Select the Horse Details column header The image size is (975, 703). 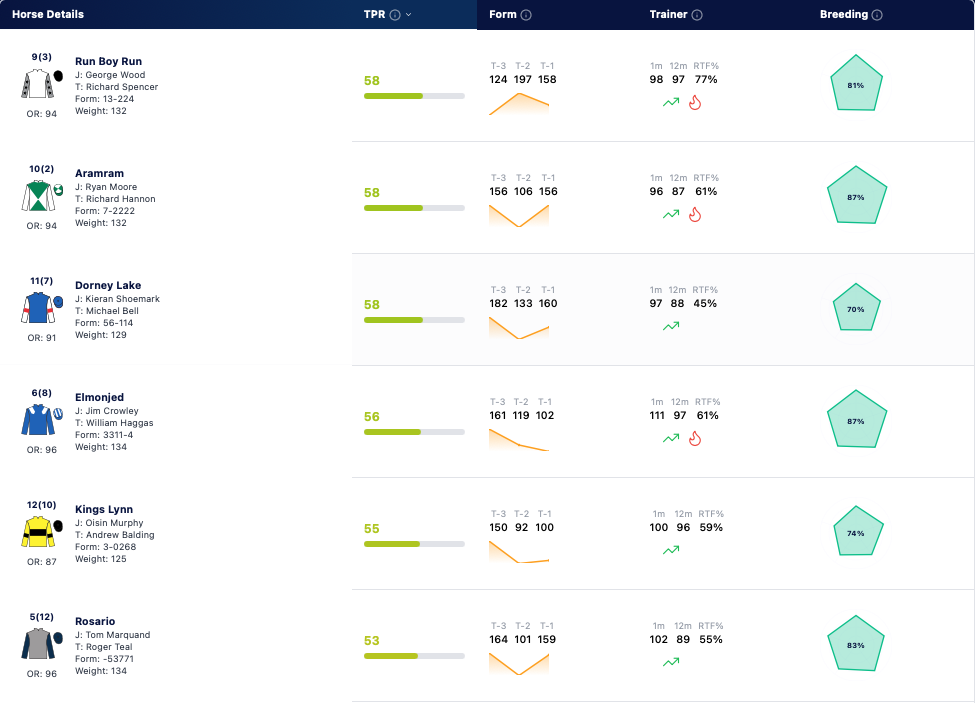pos(48,14)
